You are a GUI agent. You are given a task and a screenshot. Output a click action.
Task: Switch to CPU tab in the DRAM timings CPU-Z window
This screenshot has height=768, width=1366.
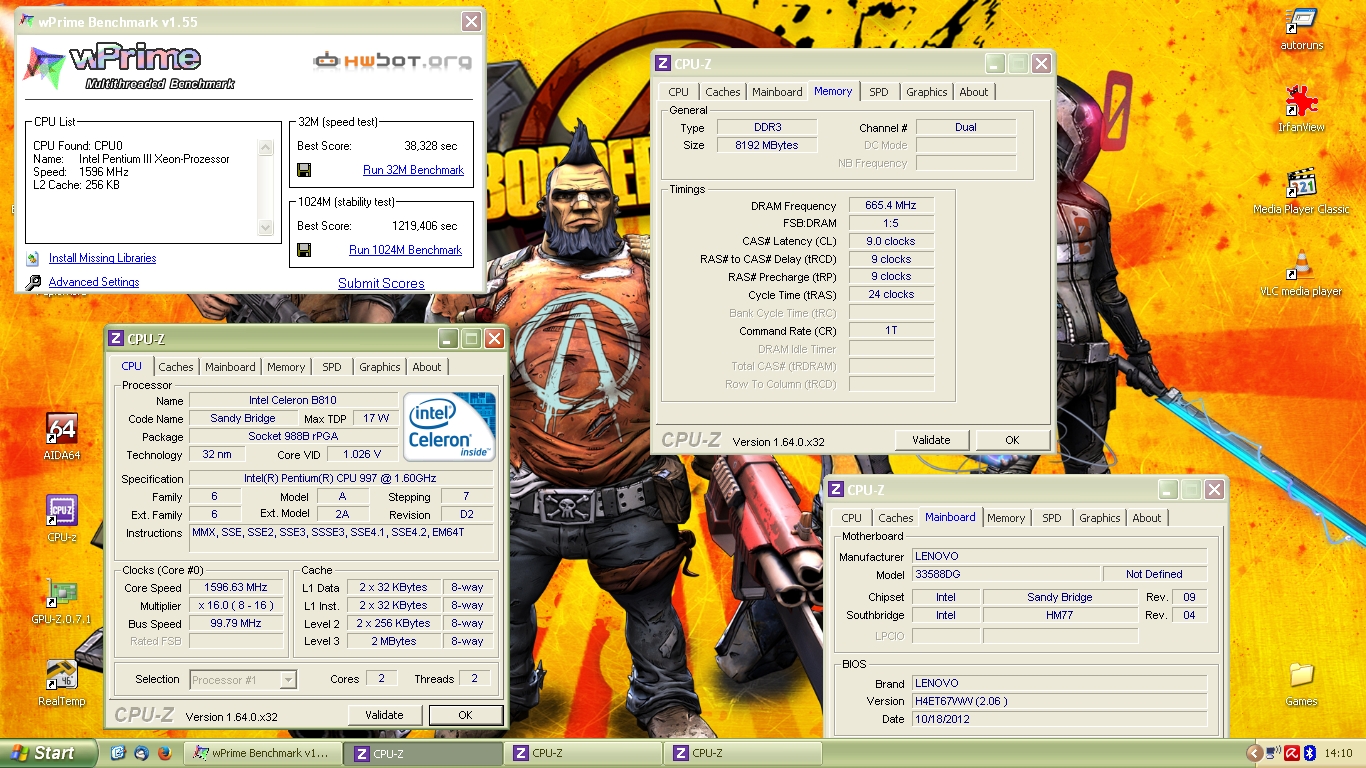679,92
